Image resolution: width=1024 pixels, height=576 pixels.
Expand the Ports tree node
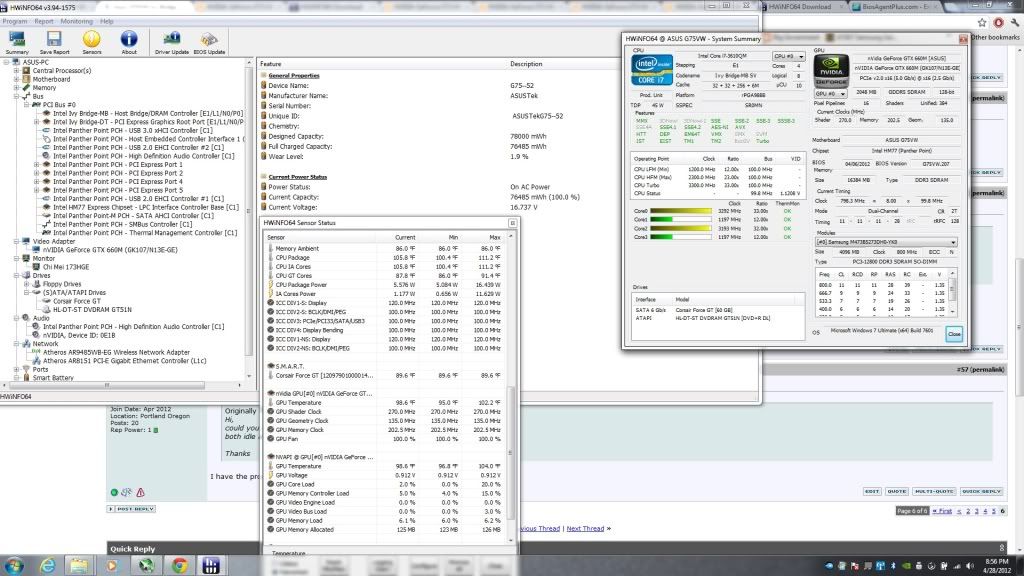click(16, 370)
